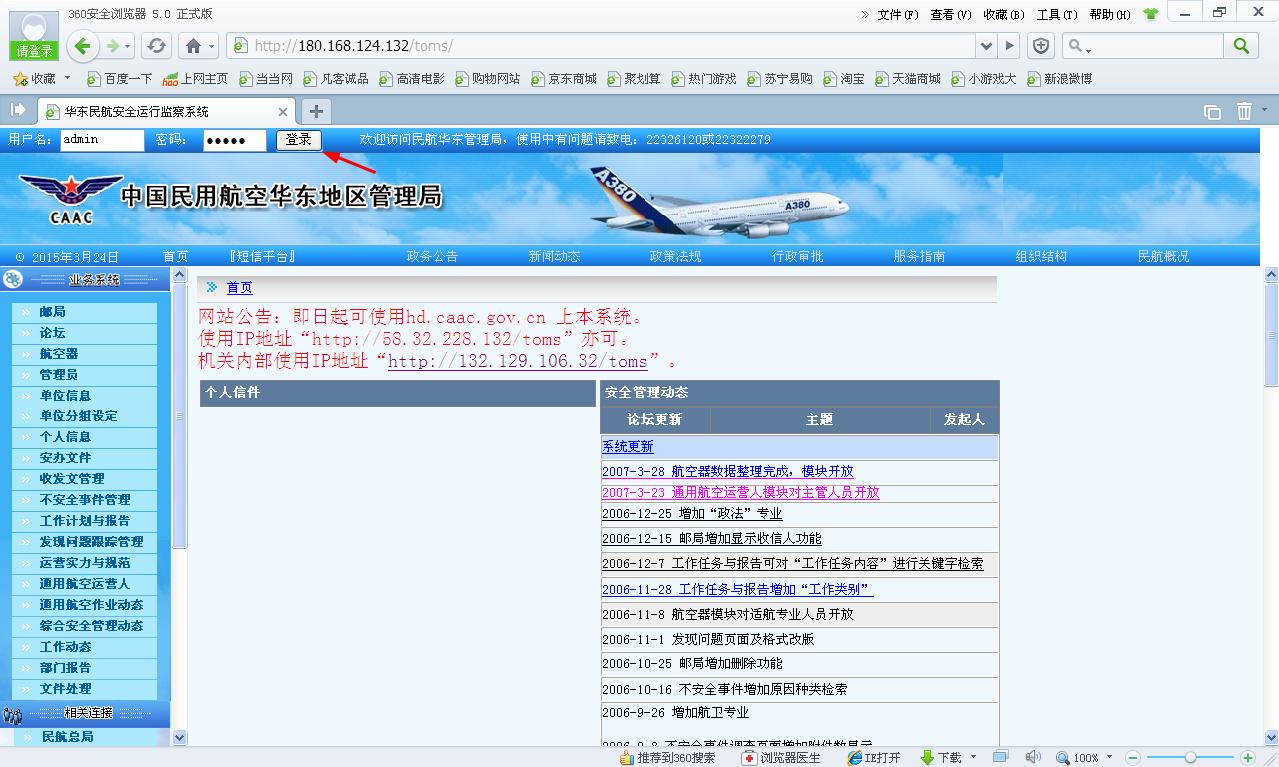1279x767 pixels.
Task: Open the 查看(V) menu
Action: 951,14
